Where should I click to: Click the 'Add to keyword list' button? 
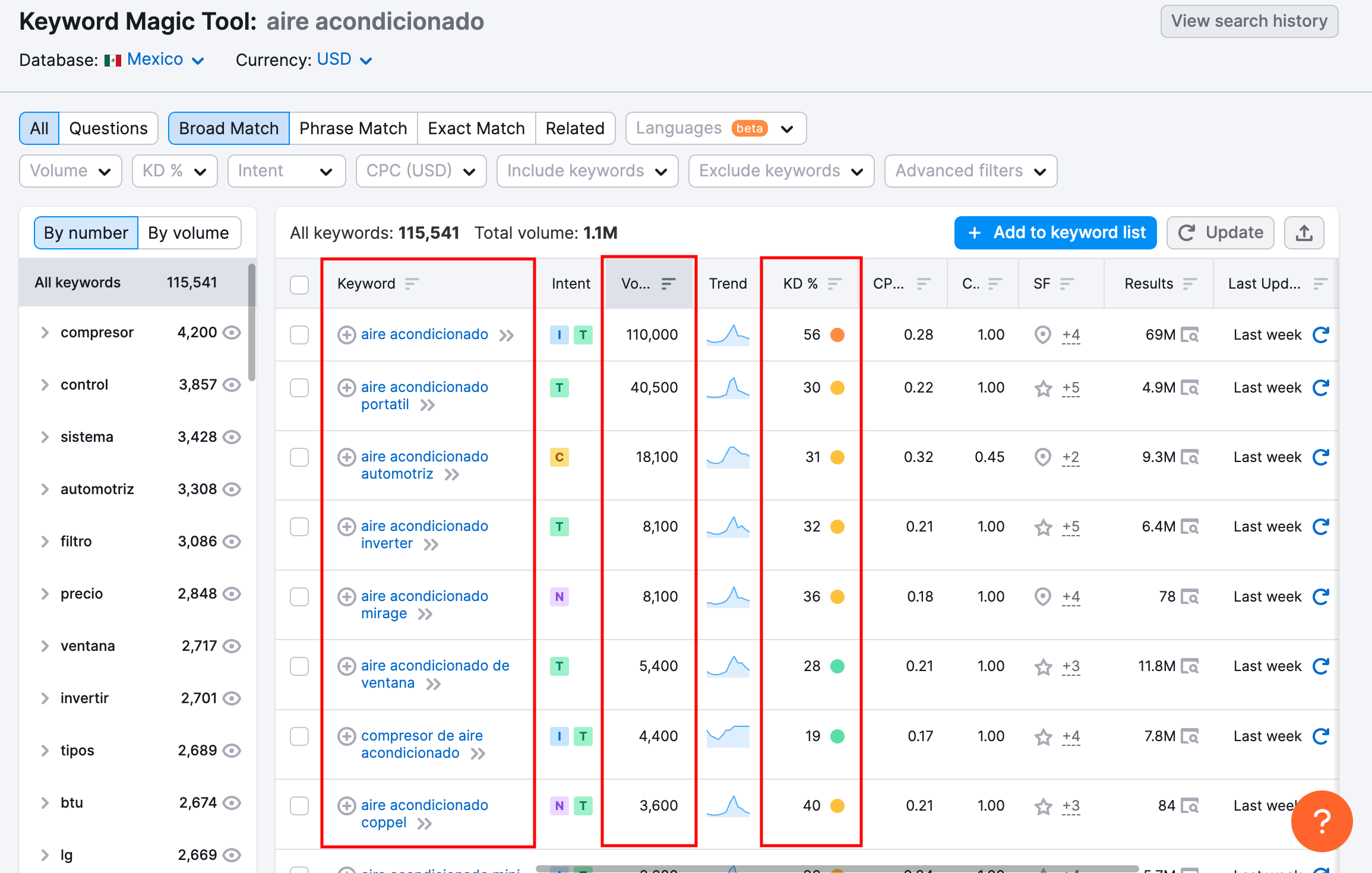point(1055,233)
